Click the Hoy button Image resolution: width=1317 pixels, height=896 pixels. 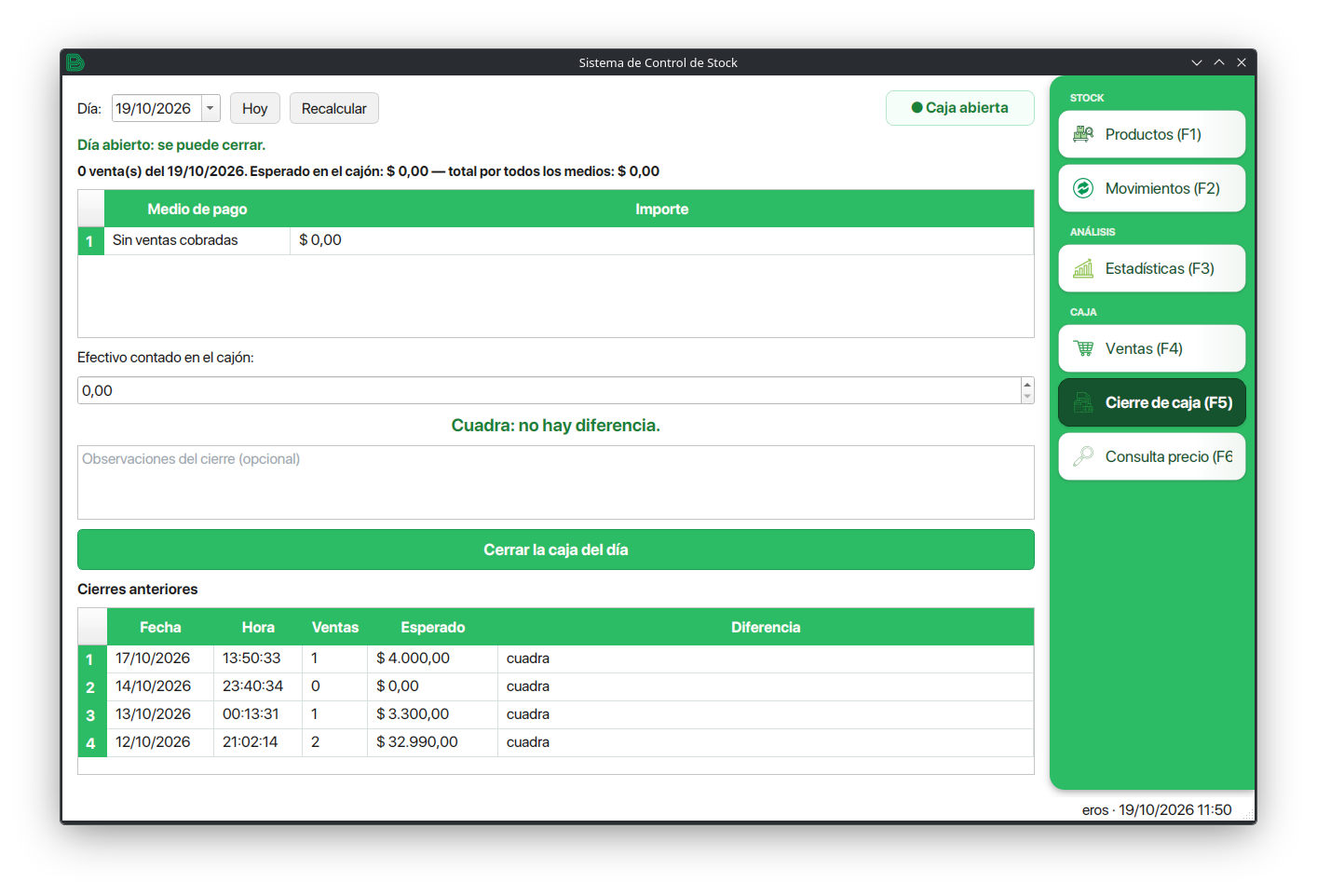pyautogui.click(x=255, y=108)
